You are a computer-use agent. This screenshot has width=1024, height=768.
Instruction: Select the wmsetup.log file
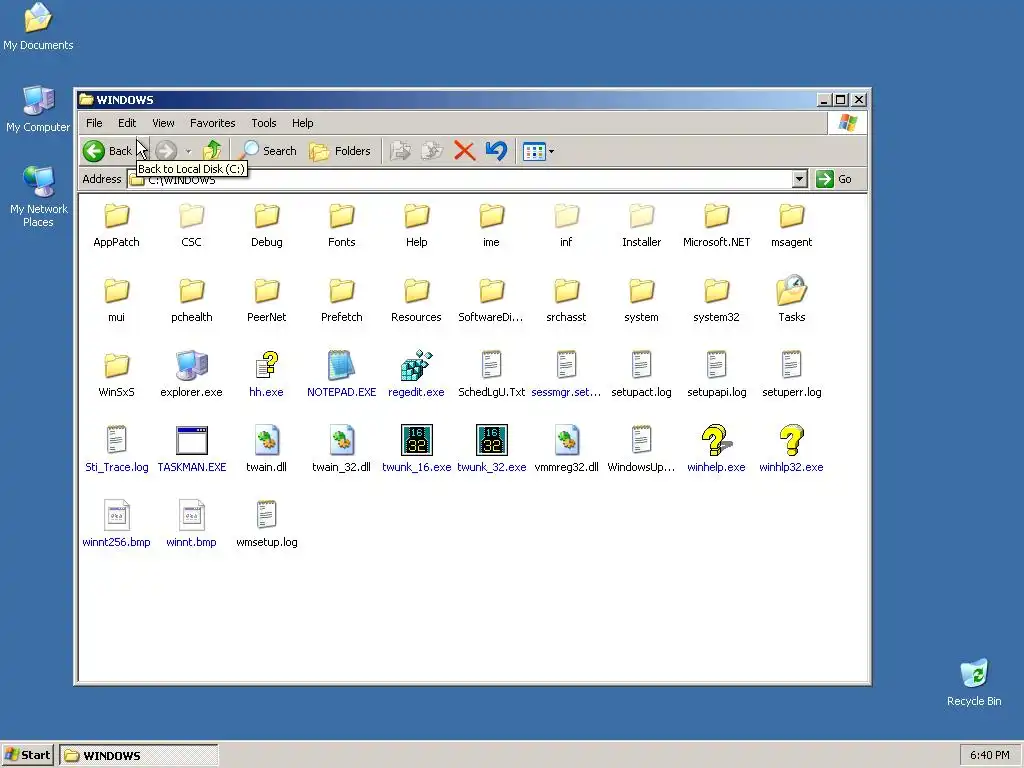tap(266, 524)
